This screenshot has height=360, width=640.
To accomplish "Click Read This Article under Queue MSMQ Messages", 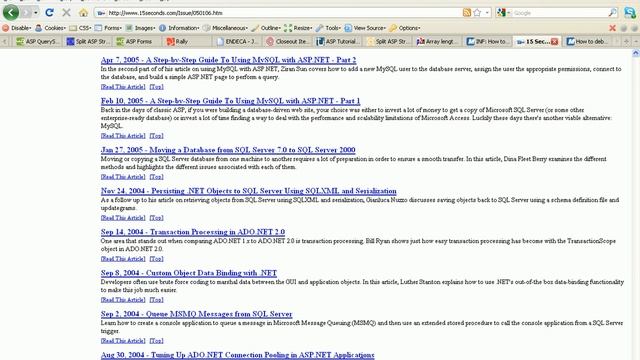I will [123, 340].
